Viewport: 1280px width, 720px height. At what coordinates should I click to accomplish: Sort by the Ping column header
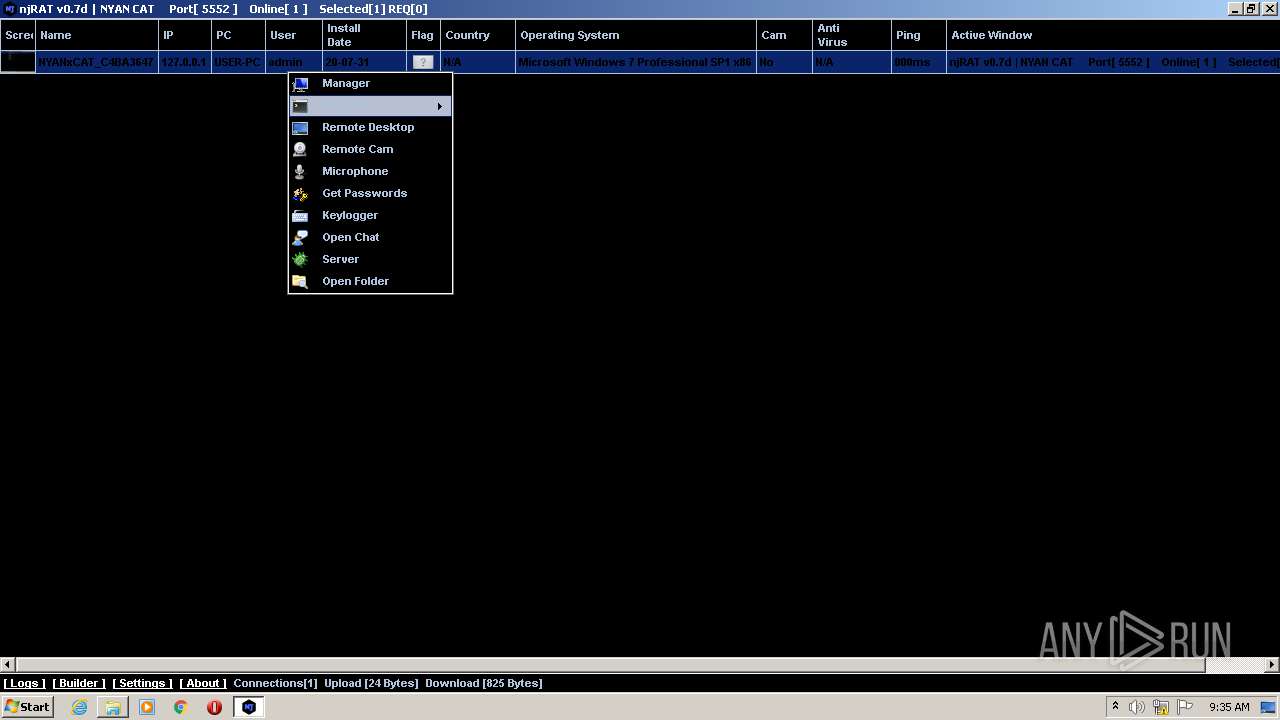tap(918, 35)
